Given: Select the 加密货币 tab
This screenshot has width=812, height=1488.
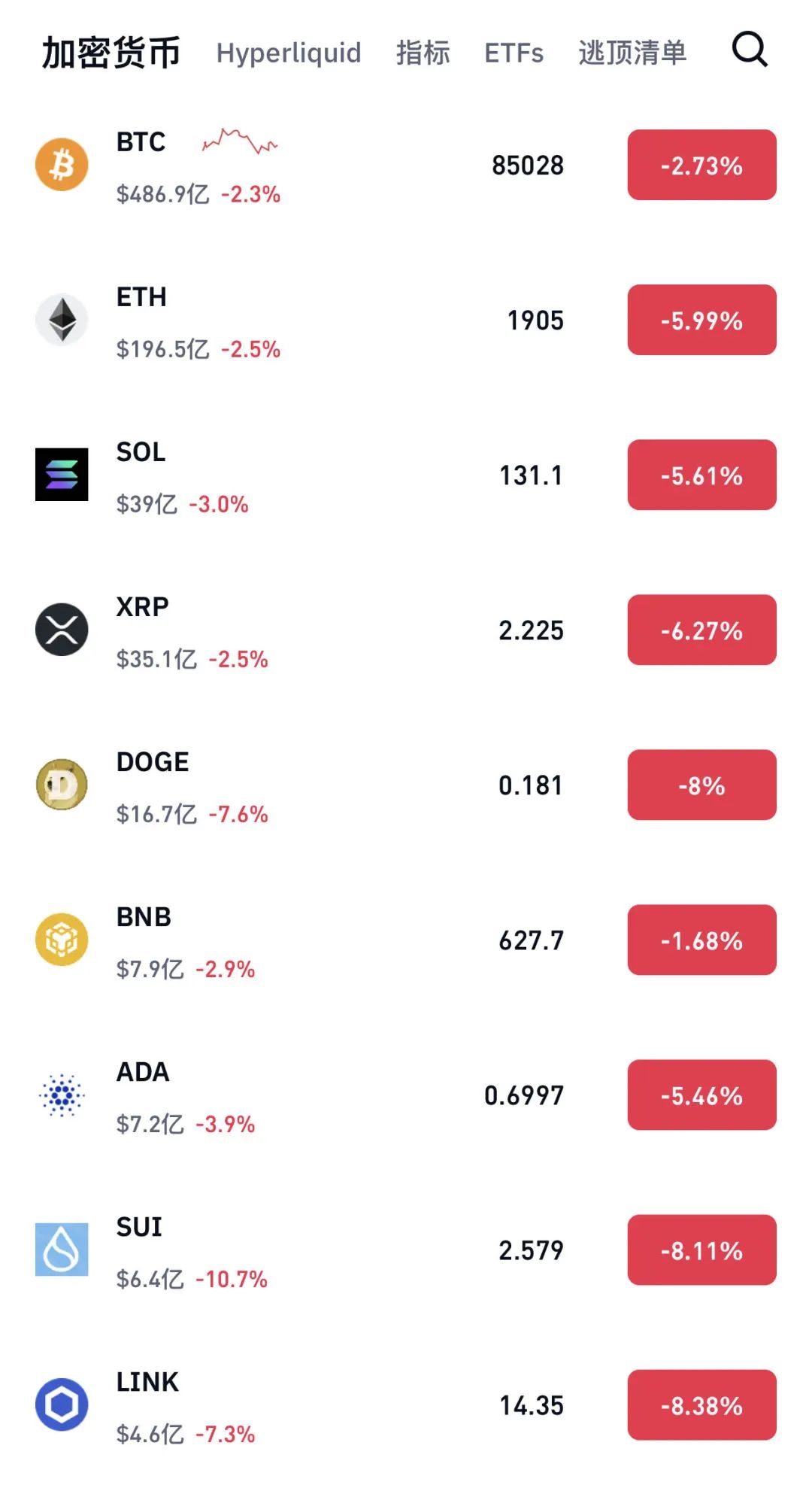Looking at the screenshot, I should (x=111, y=53).
